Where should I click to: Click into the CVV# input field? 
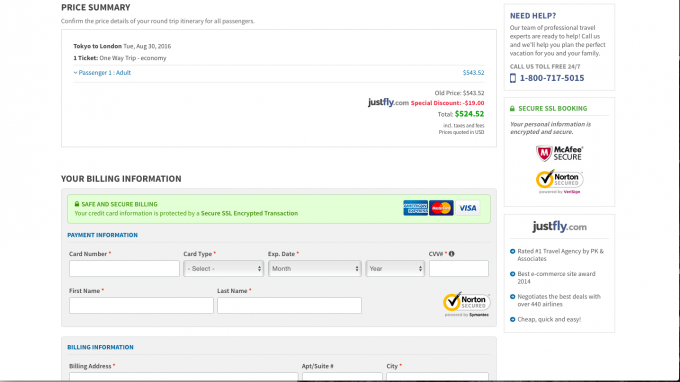[x=458, y=269]
